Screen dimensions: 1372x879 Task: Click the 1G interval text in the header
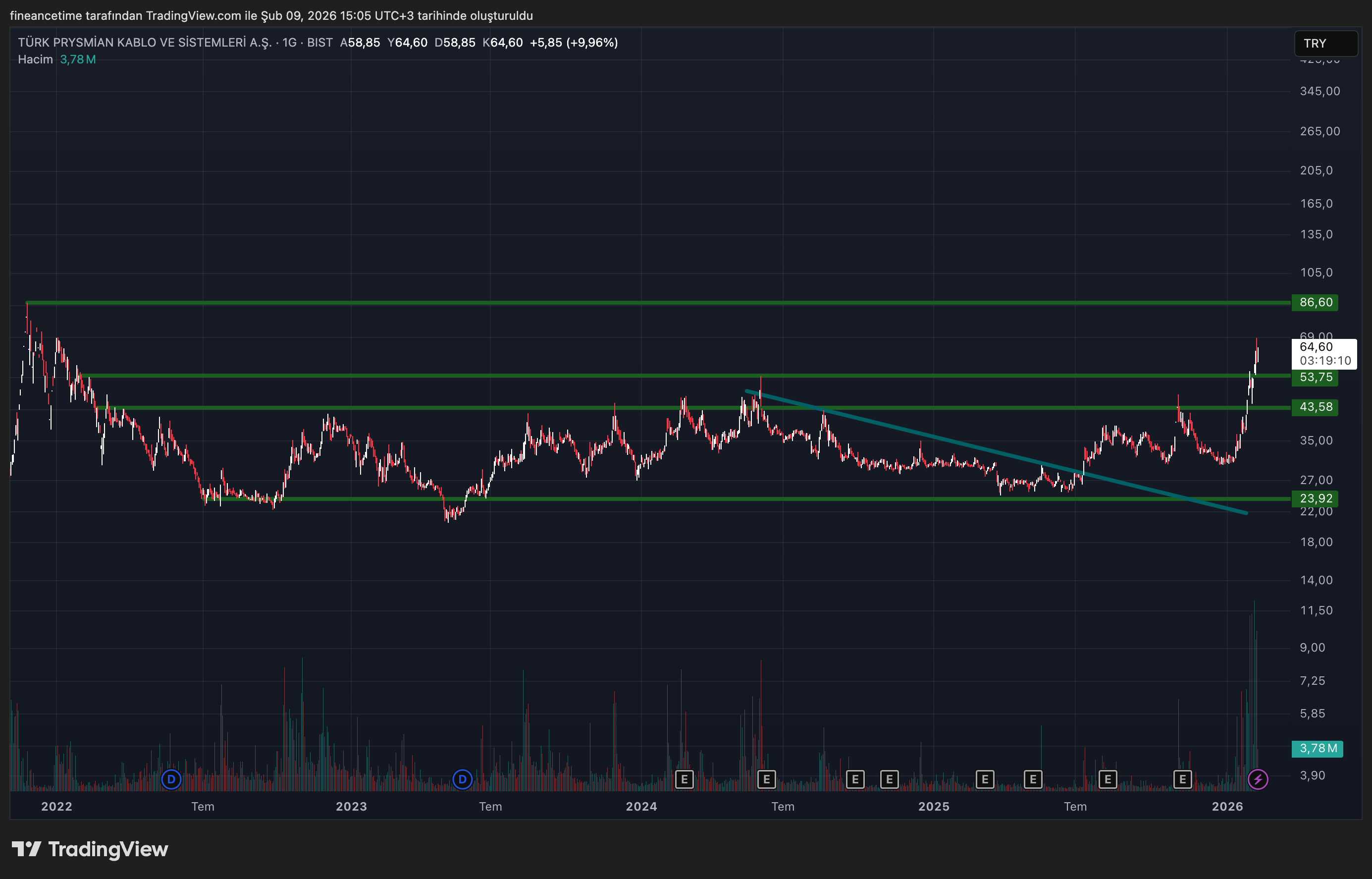[289, 43]
